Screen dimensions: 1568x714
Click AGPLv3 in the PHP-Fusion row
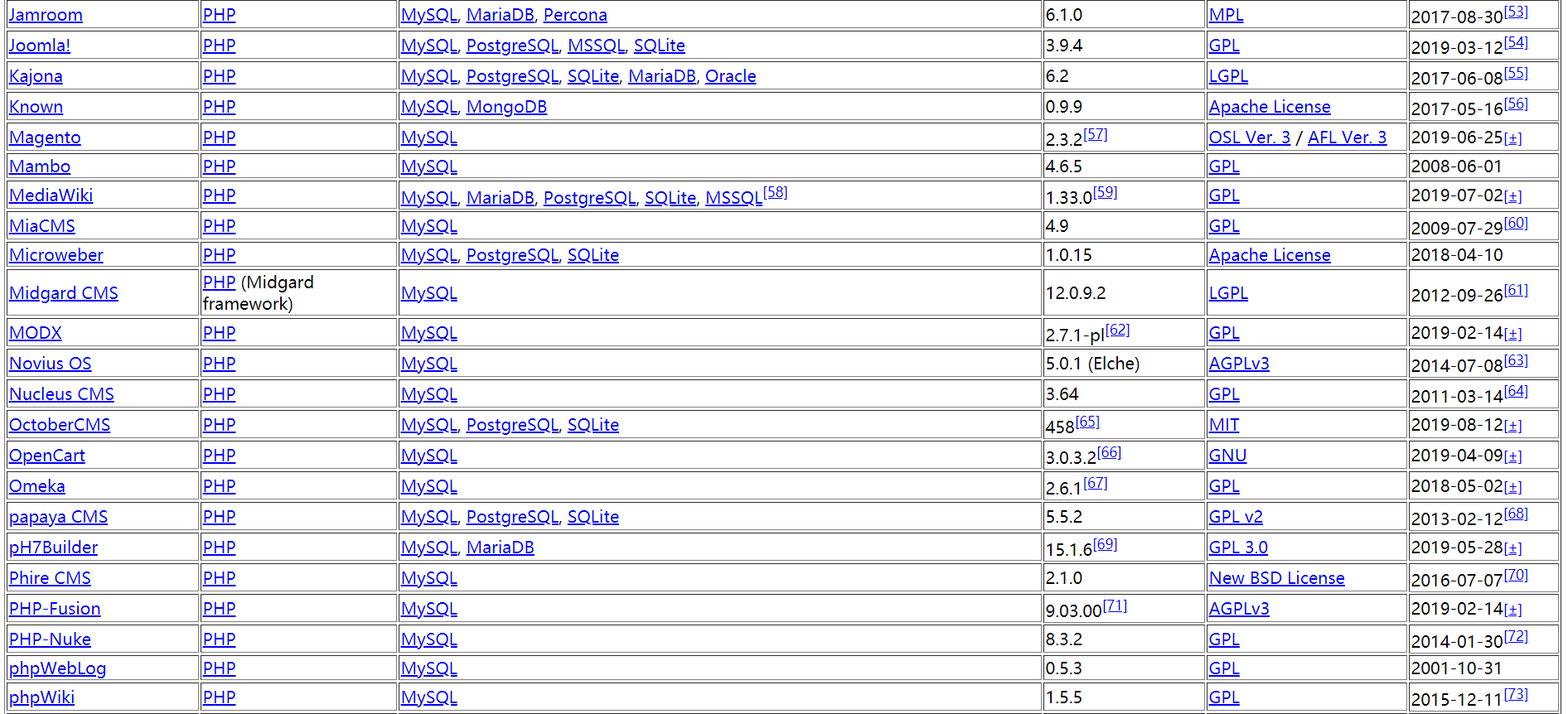coord(1239,609)
